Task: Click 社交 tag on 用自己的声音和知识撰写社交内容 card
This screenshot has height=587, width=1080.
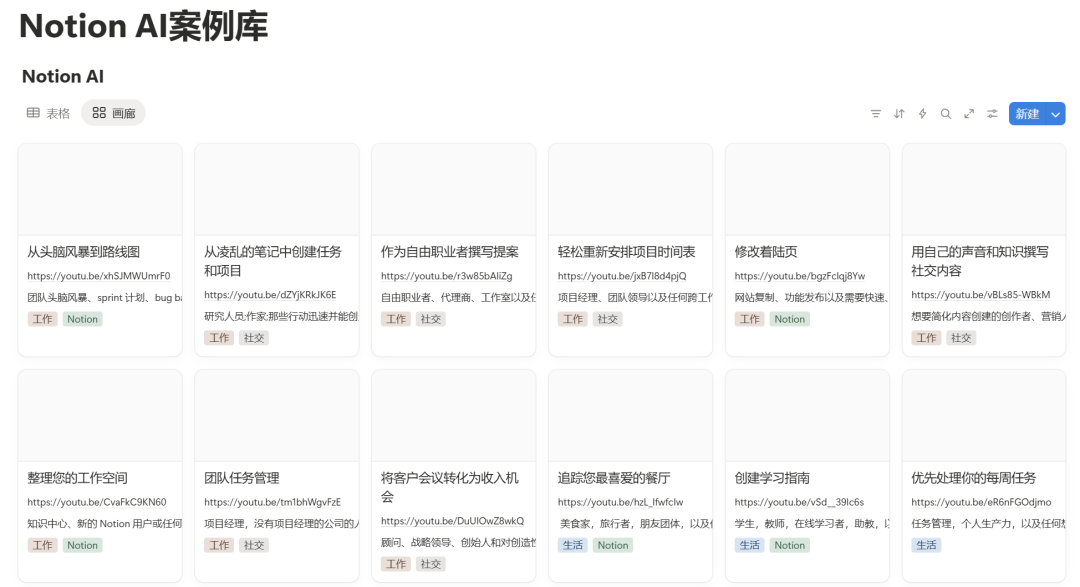Action: coord(961,338)
